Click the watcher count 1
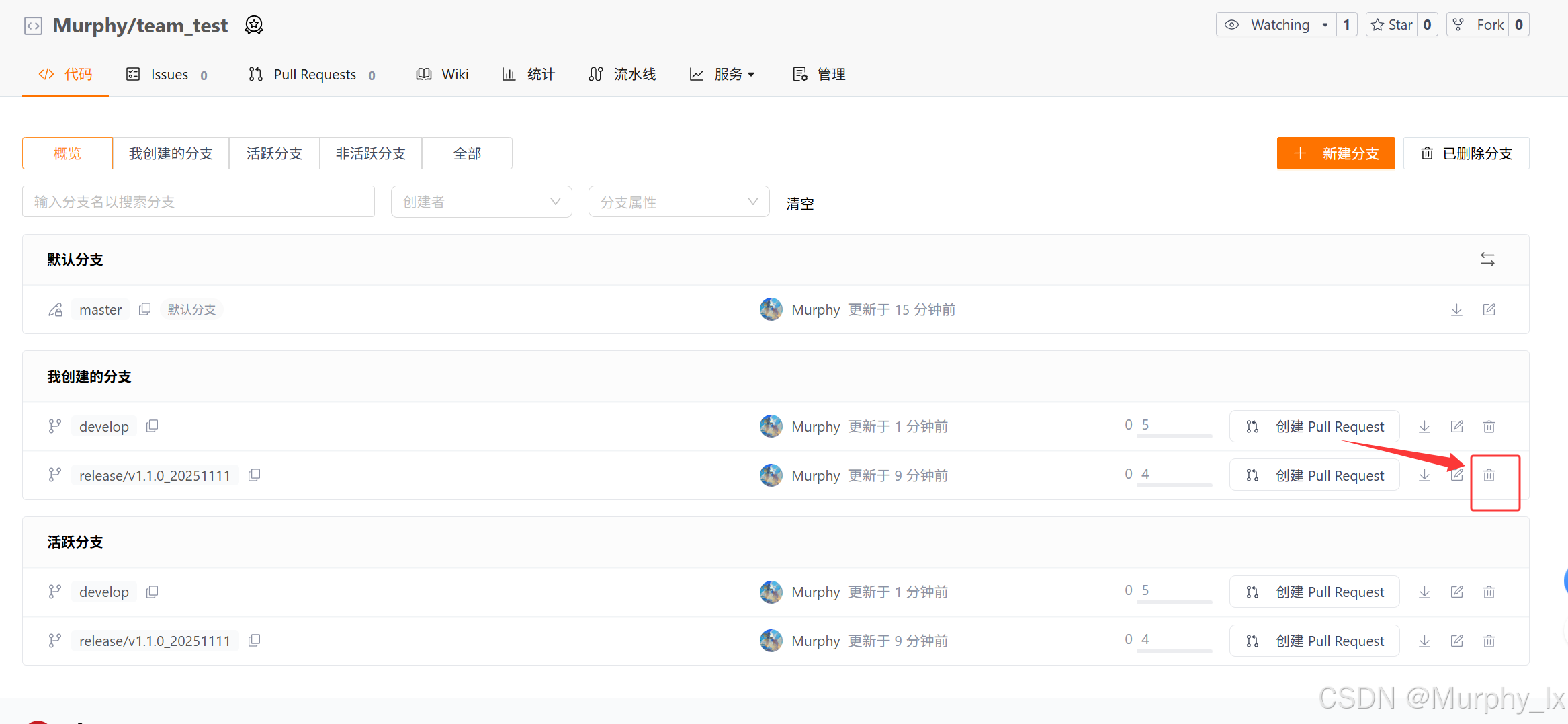The width and height of the screenshot is (1568, 724). coord(1346,25)
